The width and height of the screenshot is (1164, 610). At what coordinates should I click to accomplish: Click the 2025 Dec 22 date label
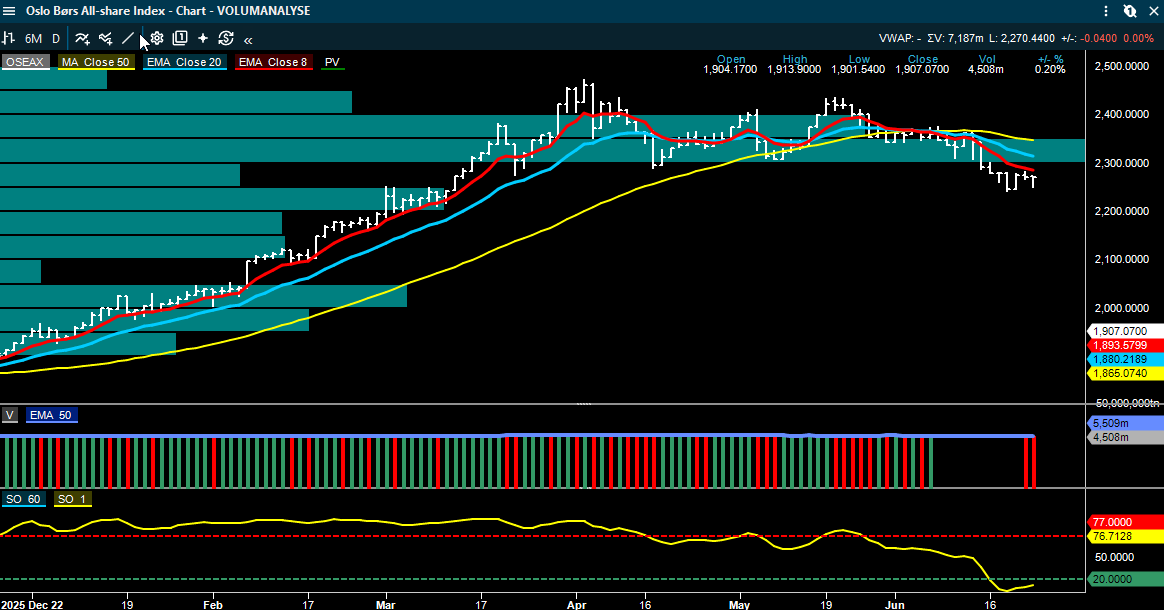point(32,604)
